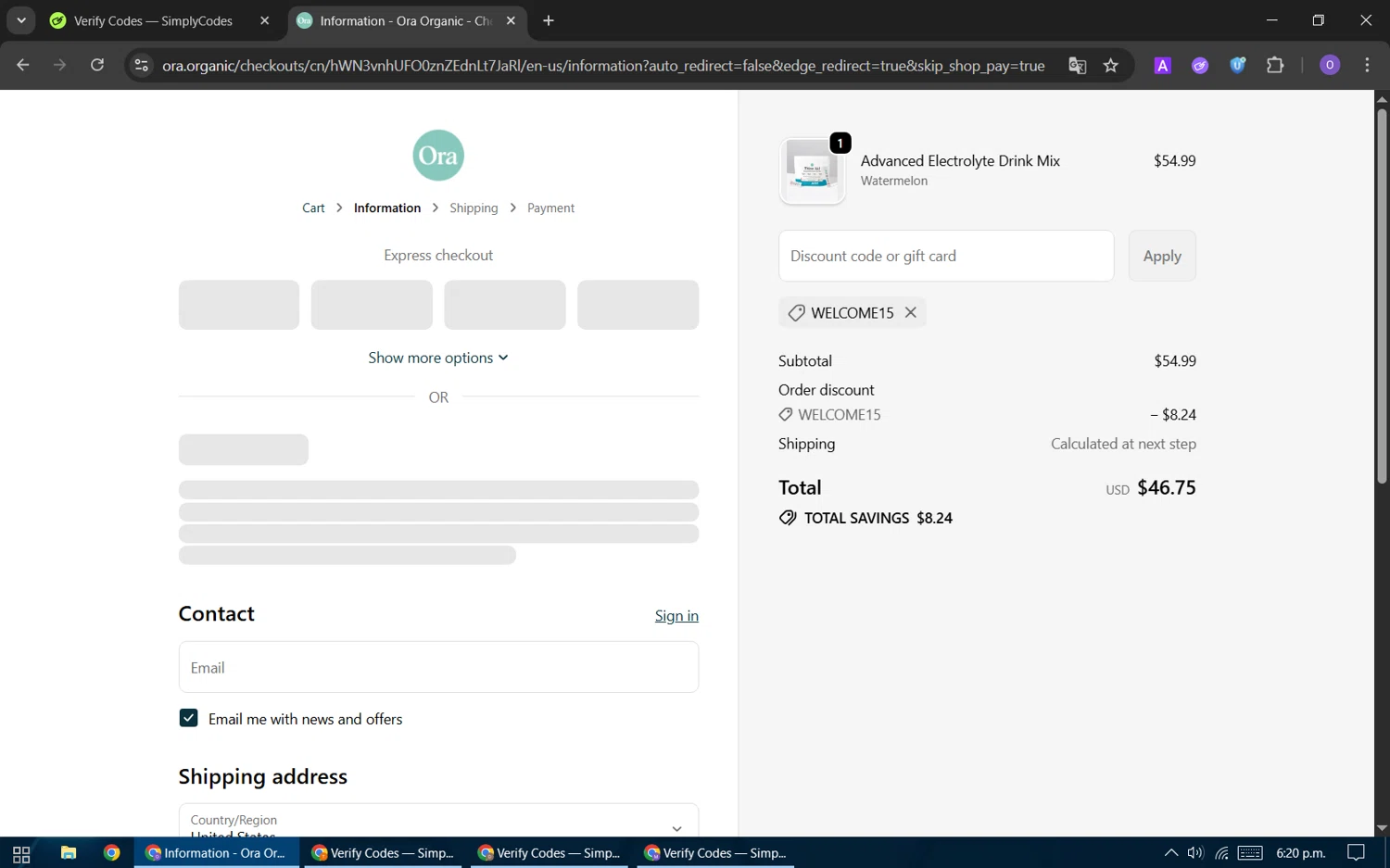Switch to Verify Codes — SimplyCodes tab
1390x868 pixels.
pos(154,20)
